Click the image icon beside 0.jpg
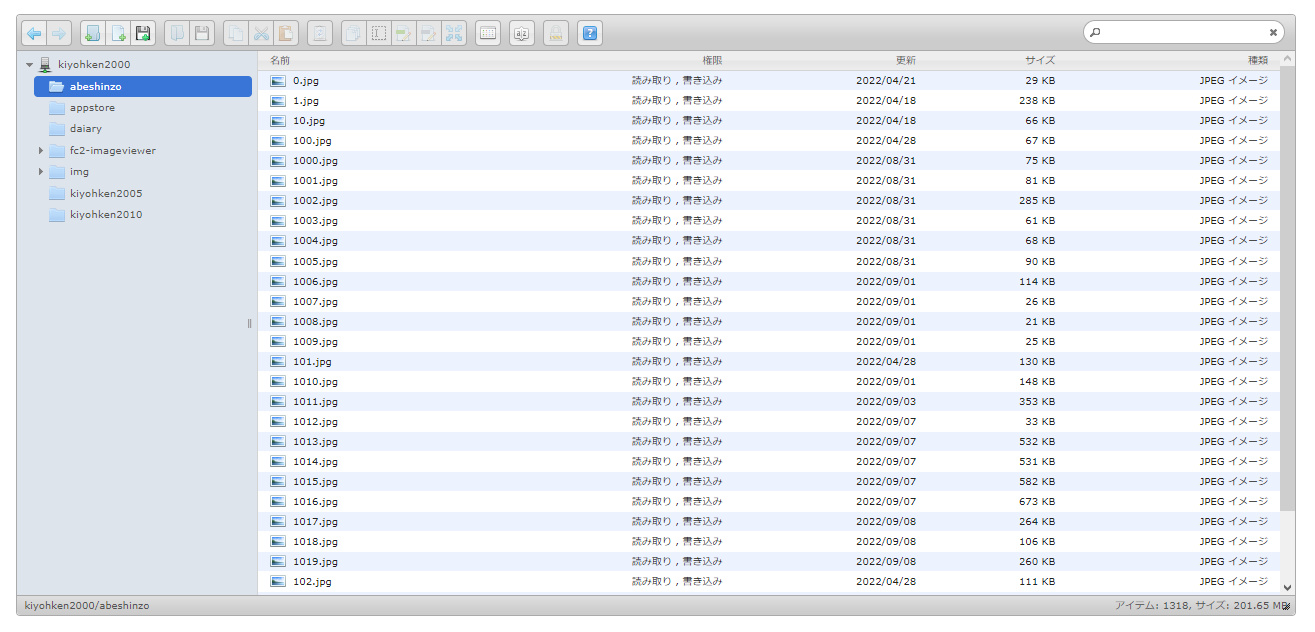 [x=278, y=81]
